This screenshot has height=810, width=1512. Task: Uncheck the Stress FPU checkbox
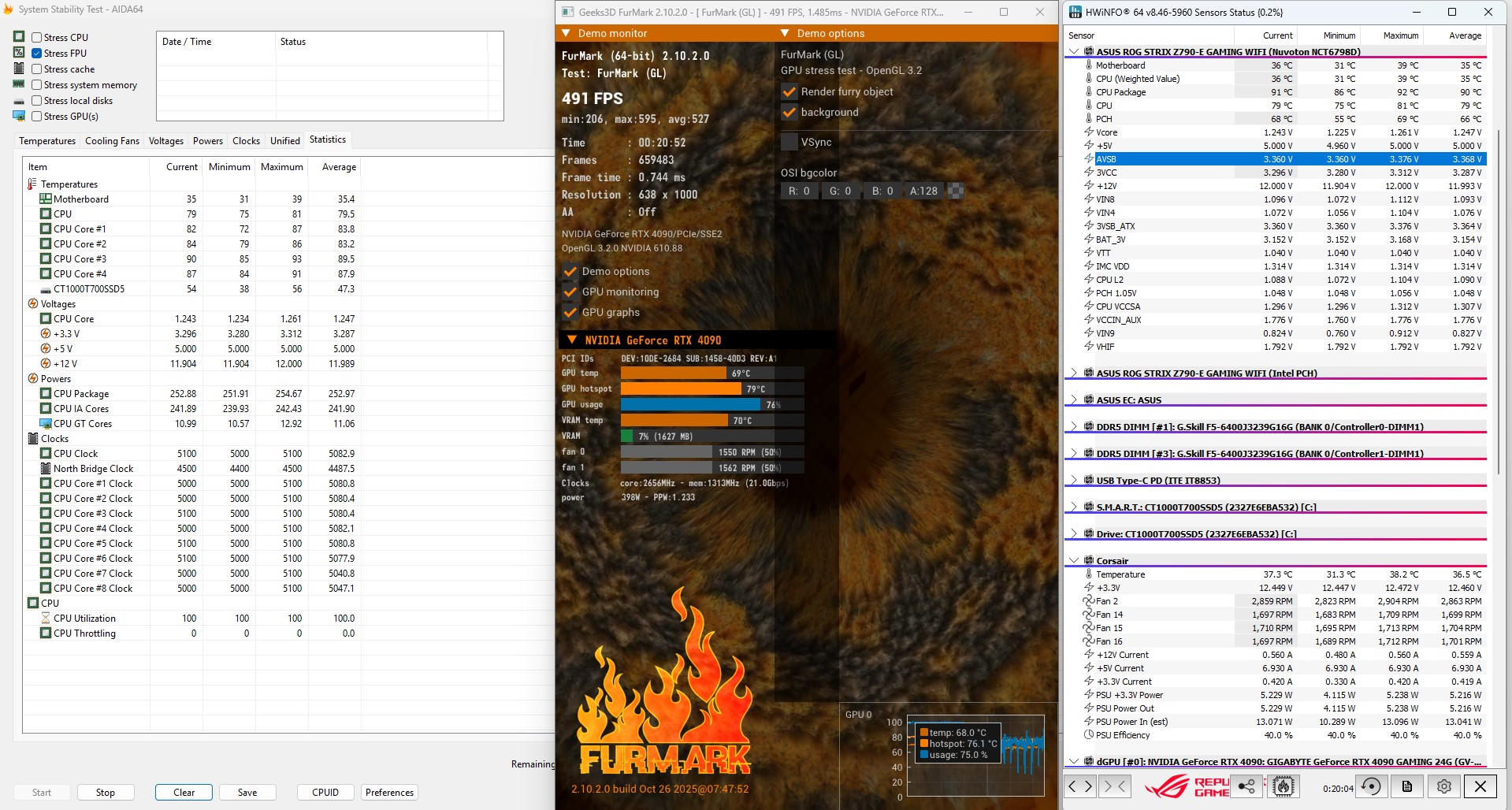coord(36,53)
